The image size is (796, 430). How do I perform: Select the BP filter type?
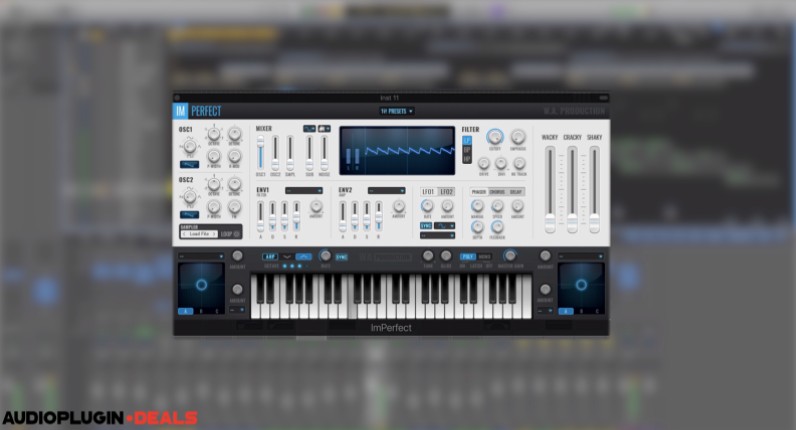(x=467, y=150)
